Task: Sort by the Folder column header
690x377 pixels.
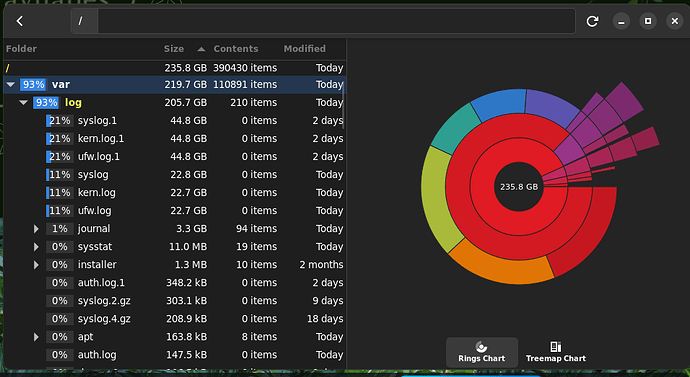Action: pos(21,49)
